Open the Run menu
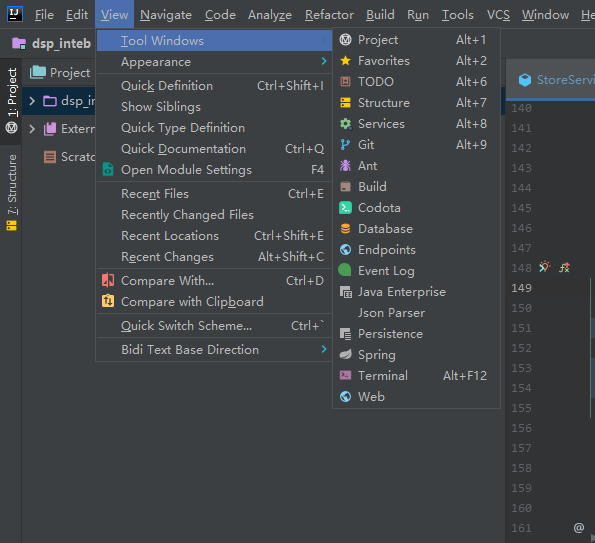Screen dimensions: 595x543 418,15
